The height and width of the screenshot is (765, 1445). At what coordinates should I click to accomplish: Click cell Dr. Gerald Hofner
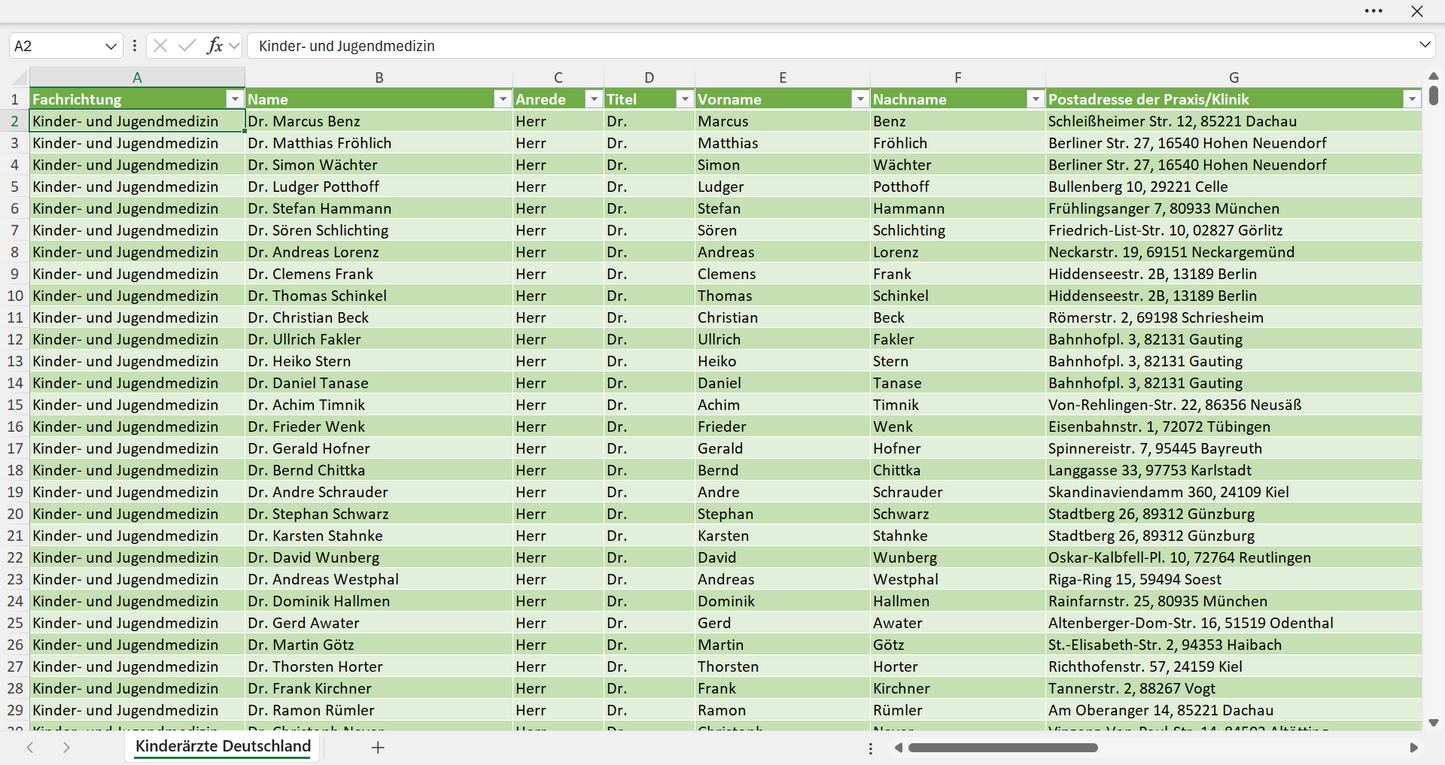click(x=379, y=449)
